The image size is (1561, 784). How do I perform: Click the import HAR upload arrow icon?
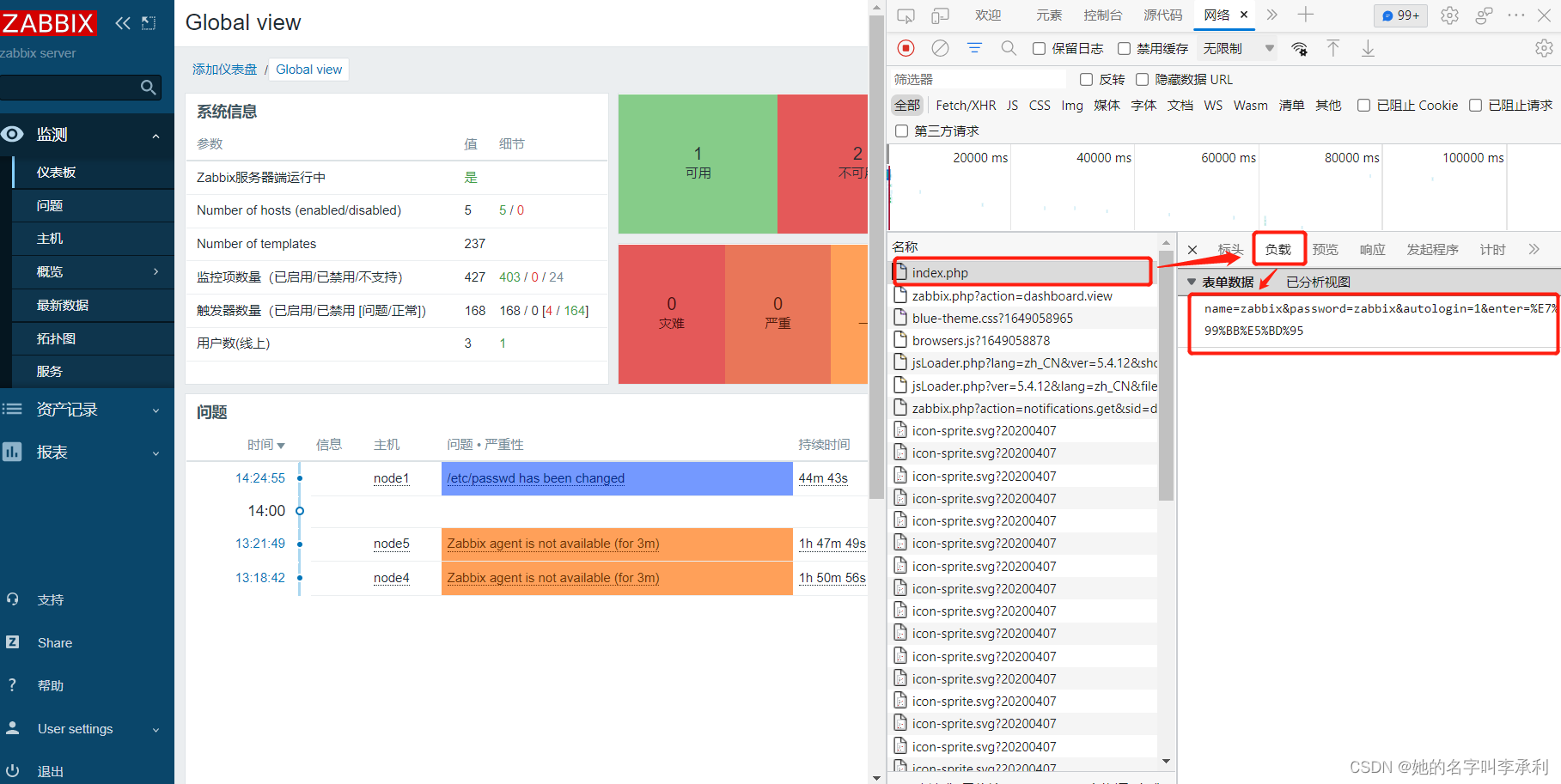pos(1333,48)
